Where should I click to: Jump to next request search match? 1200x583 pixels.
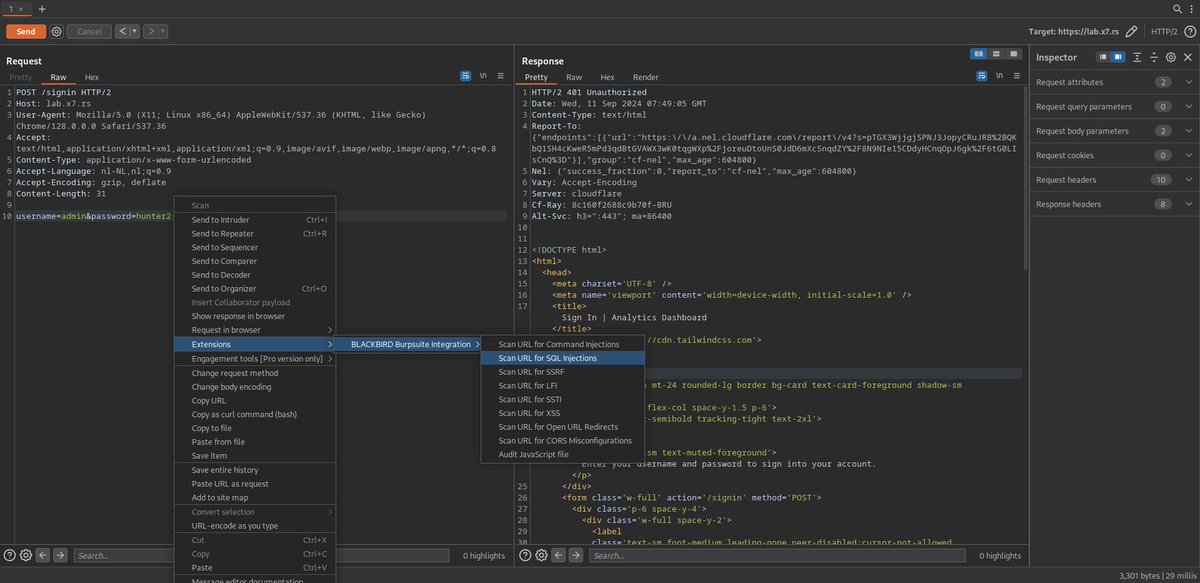[x=60, y=555]
